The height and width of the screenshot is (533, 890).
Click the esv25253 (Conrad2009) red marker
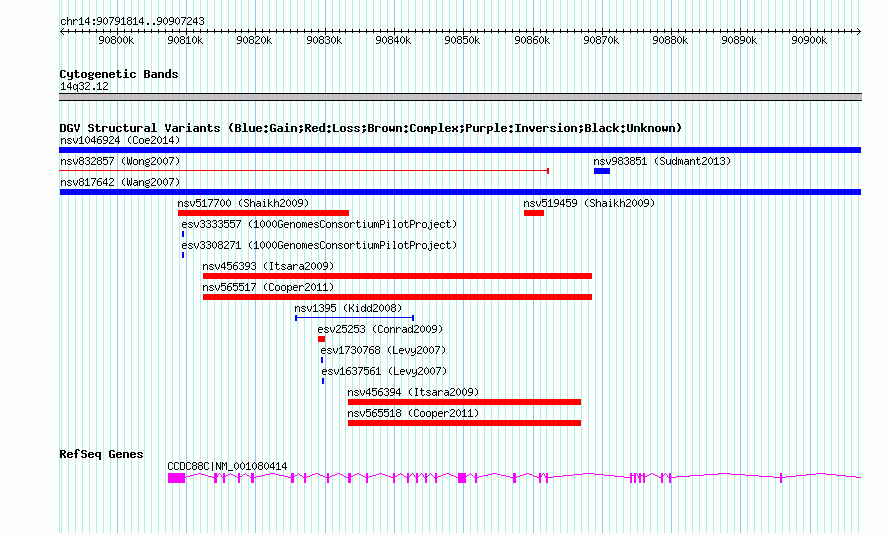[321, 339]
